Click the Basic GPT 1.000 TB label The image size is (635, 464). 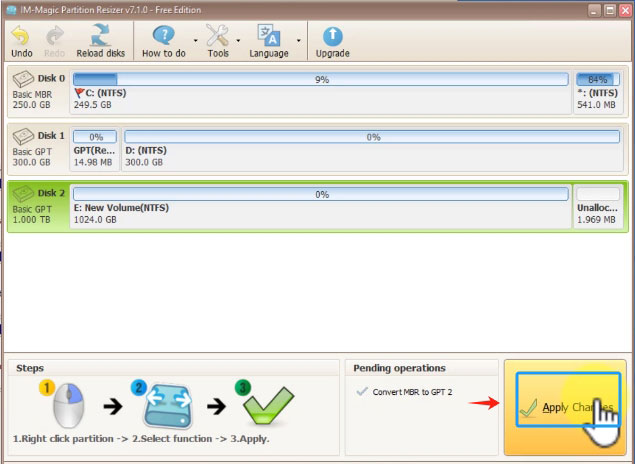click(32, 215)
